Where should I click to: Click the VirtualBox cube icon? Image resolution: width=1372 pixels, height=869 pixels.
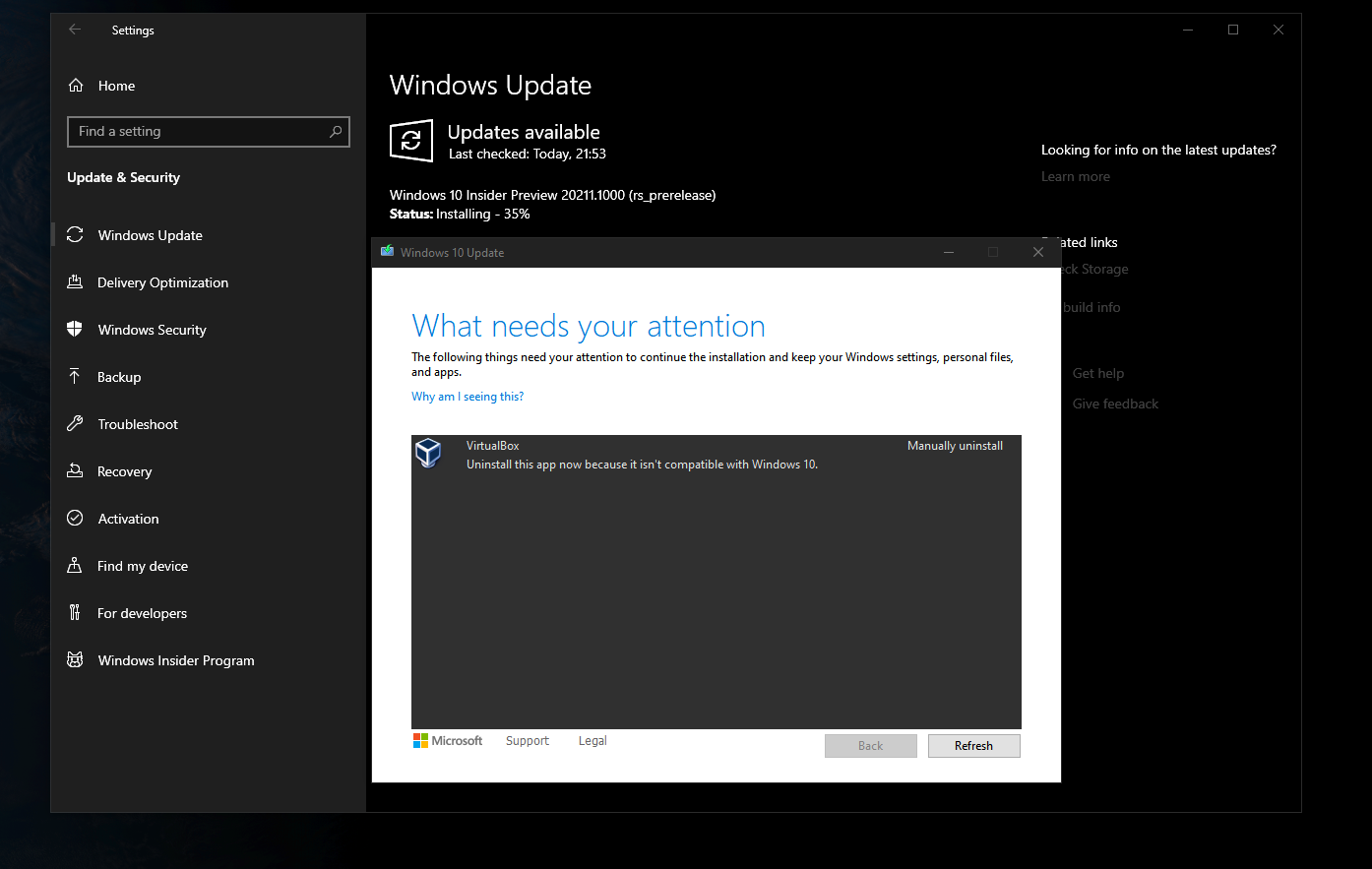(428, 453)
